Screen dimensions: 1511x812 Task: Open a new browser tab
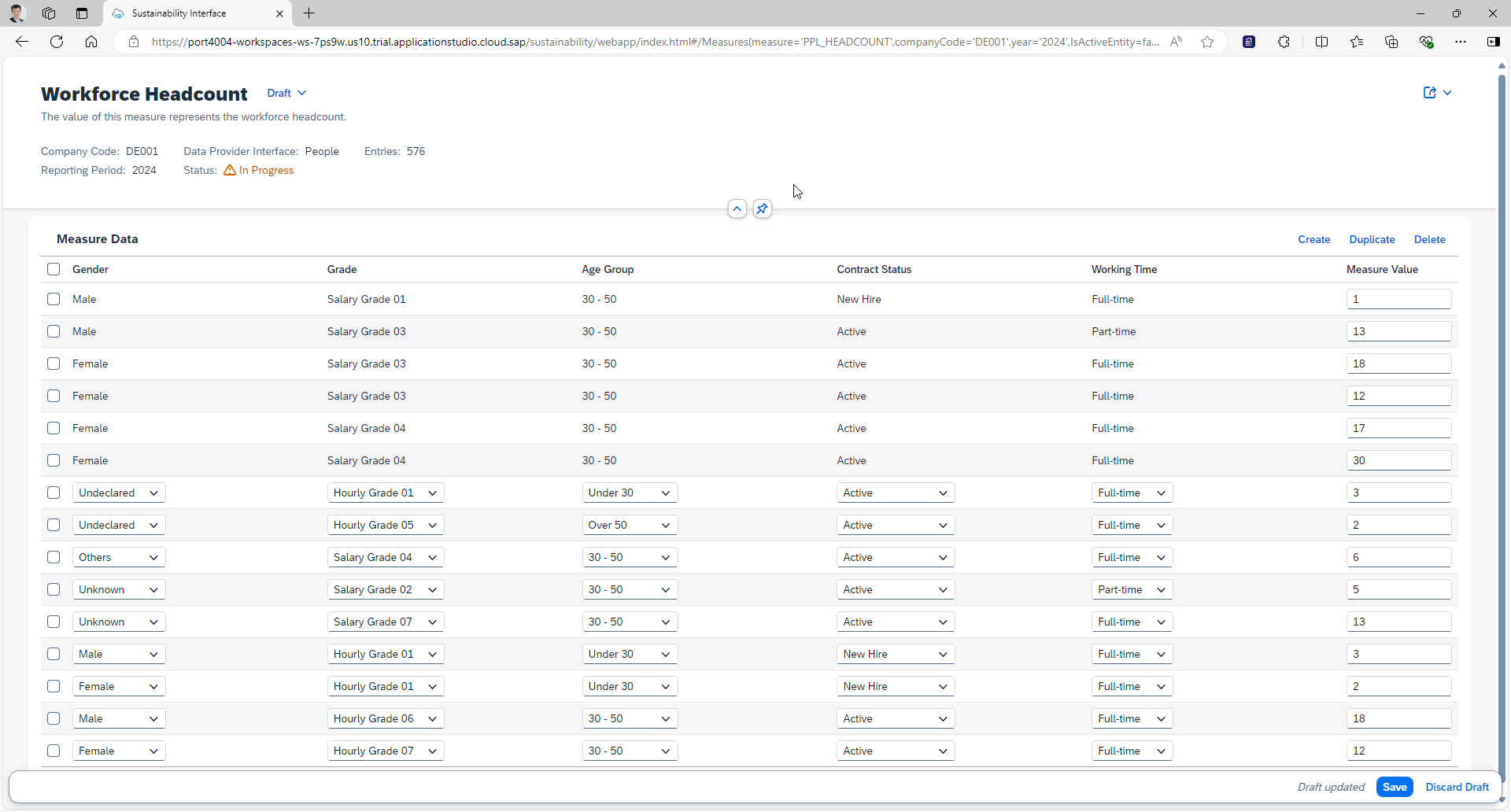(x=308, y=13)
